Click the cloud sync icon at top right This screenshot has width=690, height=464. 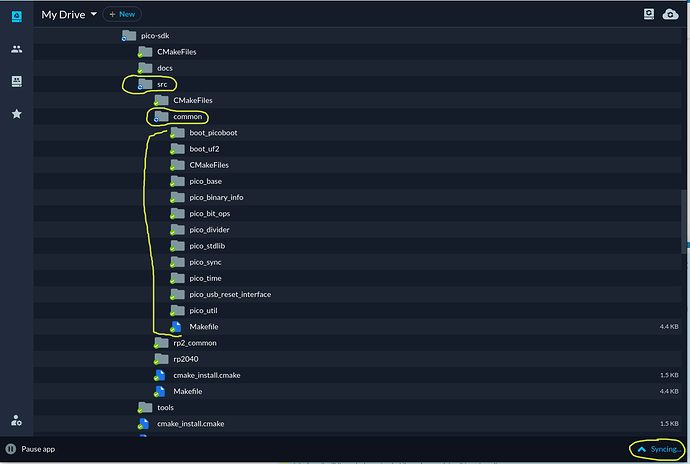tap(670, 14)
